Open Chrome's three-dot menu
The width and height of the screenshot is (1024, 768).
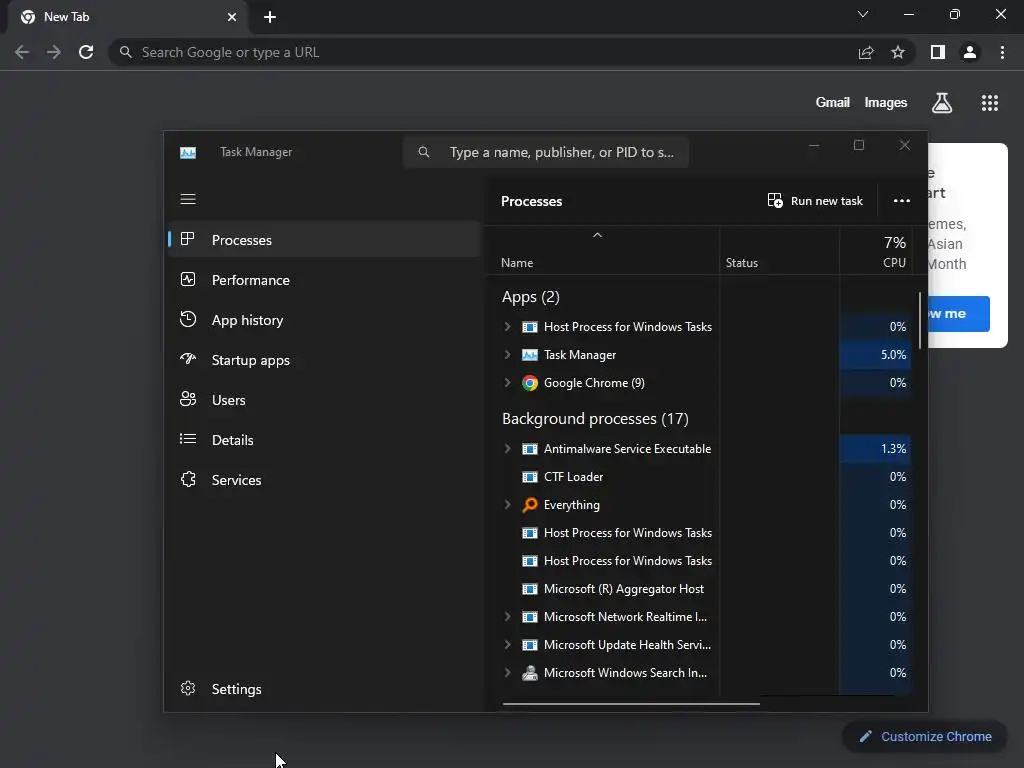click(1002, 52)
